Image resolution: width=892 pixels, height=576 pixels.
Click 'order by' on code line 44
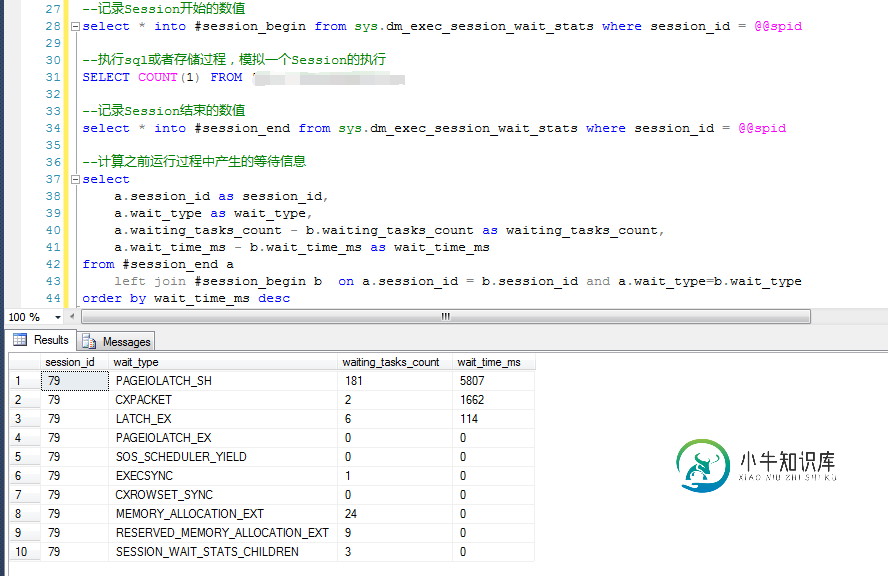(x=114, y=299)
